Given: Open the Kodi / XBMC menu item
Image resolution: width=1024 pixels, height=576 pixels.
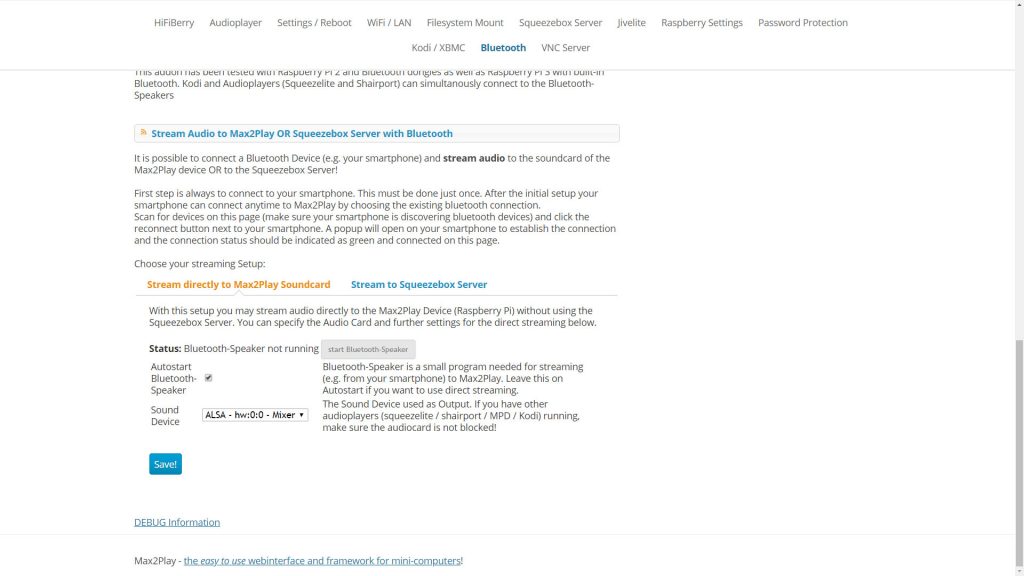Looking at the screenshot, I should (438, 48).
